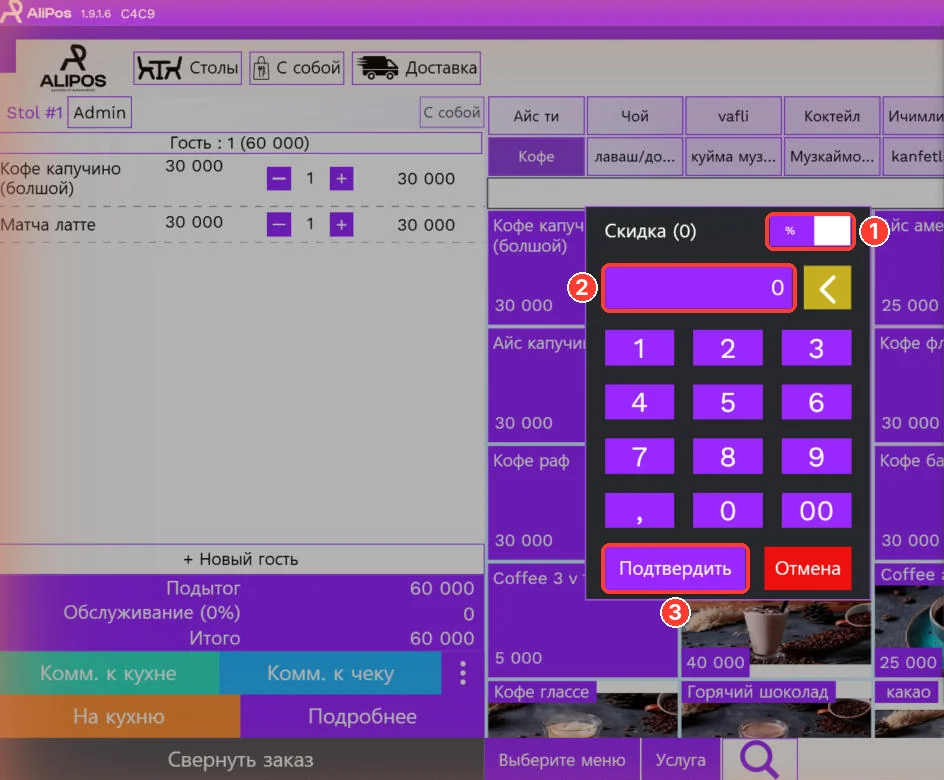
Task: Send order with На кухню
Action: click(119, 716)
